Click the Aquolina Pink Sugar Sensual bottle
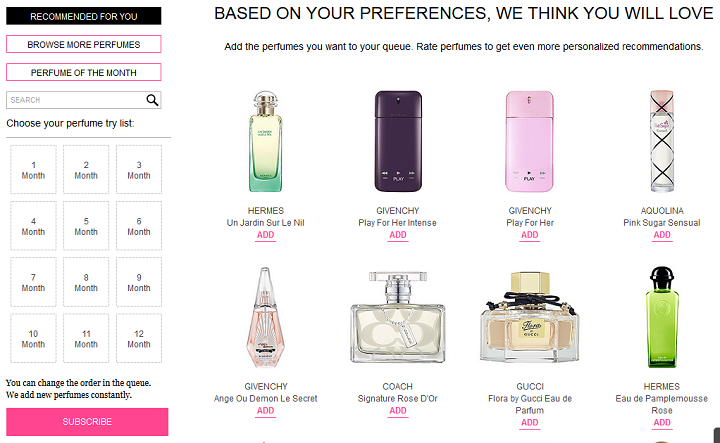The height and width of the screenshot is (443, 720). 662,142
